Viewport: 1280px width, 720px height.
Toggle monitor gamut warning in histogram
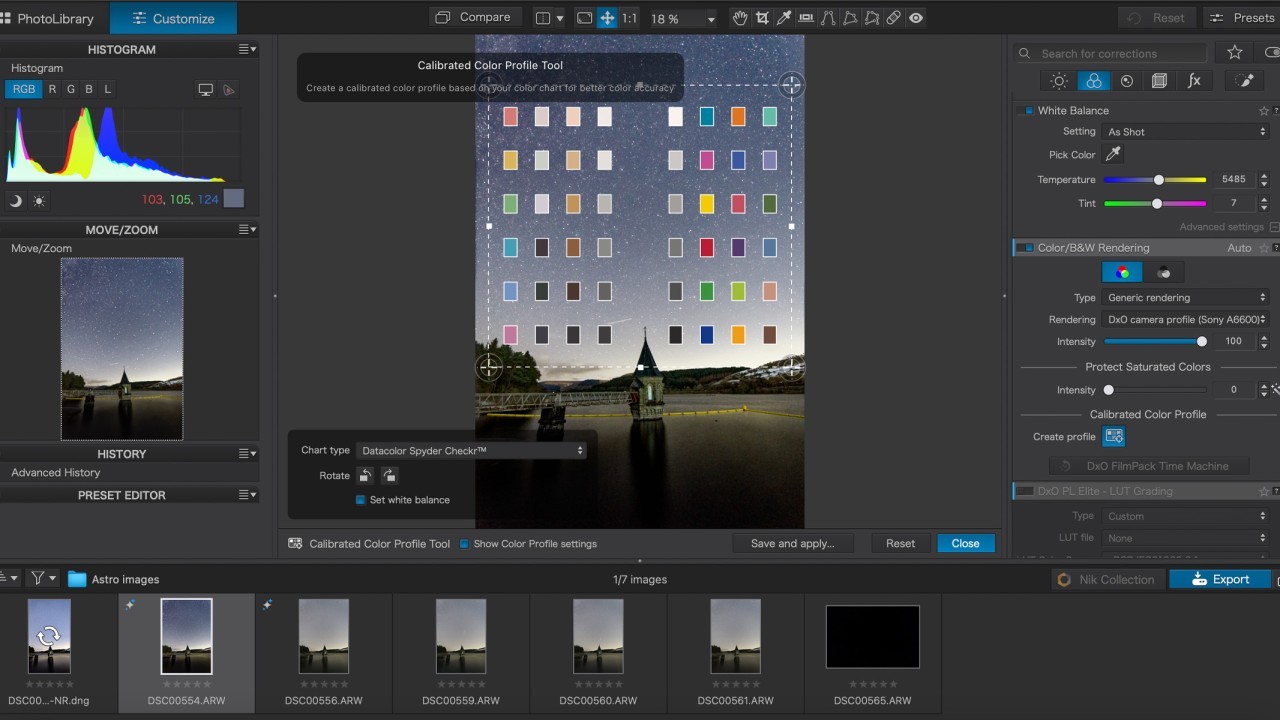[x=206, y=89]
